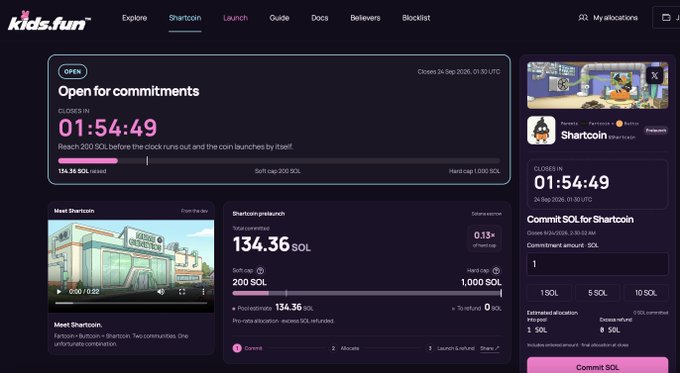Click the Prelaunch badge beside Shartcoin
Screen dimensions: 680x373
coord(656,131)
